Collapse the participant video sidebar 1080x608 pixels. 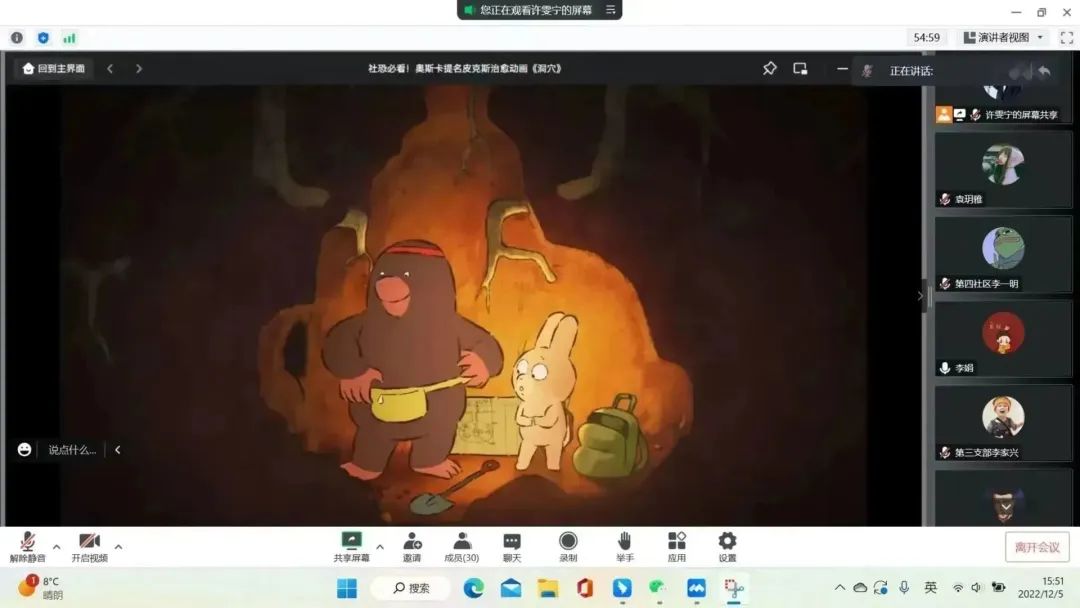coord(921,296)
